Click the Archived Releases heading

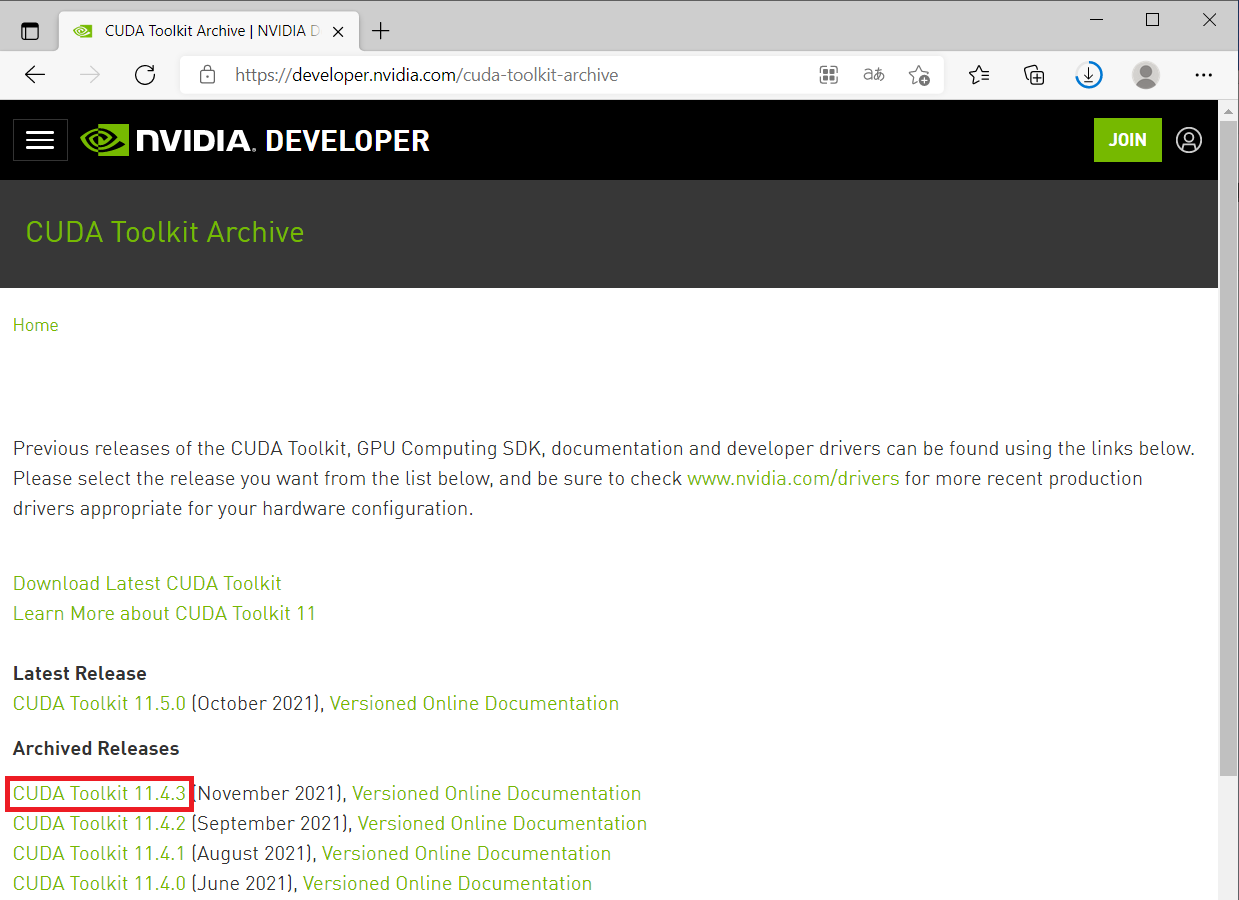click(96, 748)
